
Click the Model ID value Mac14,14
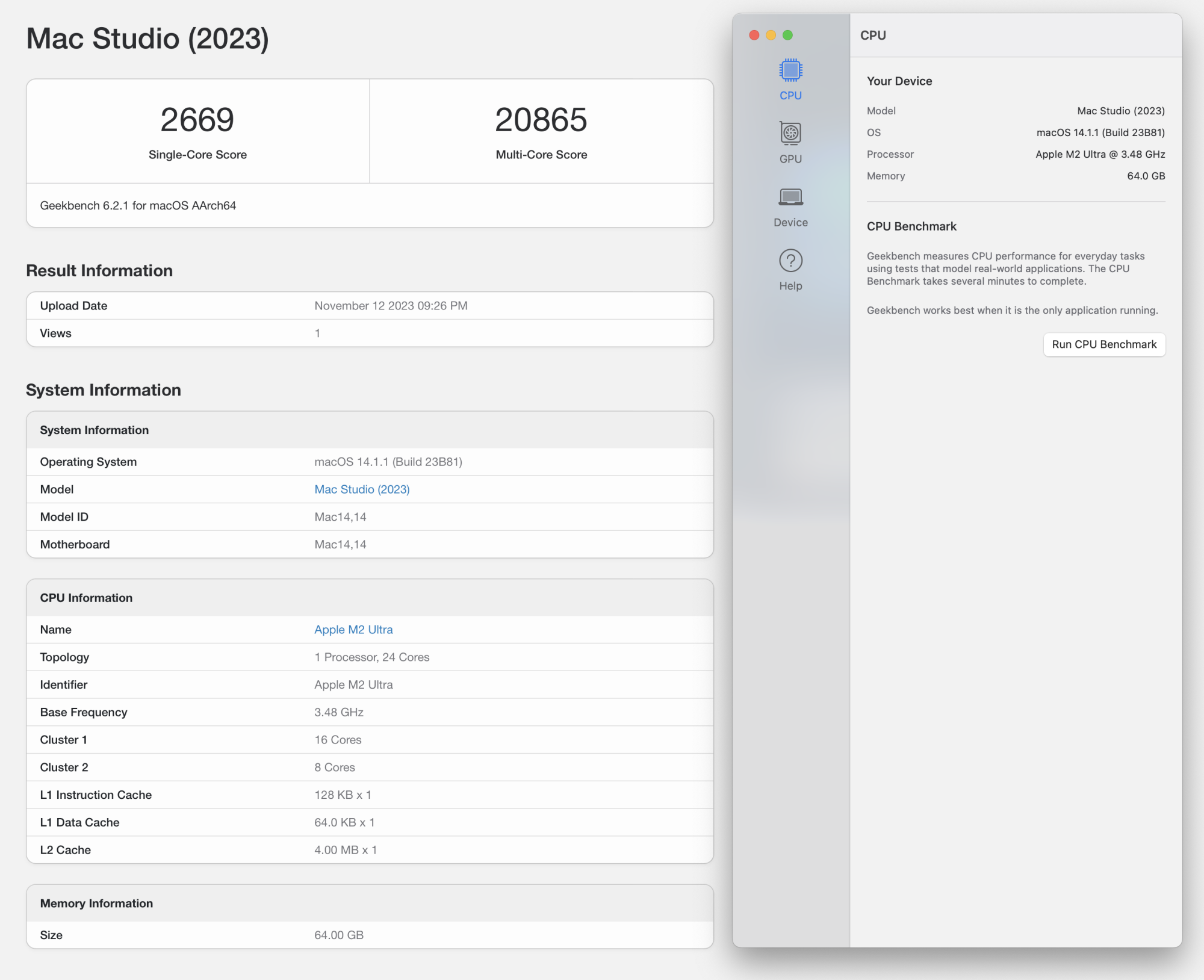[x=340, y=517]
